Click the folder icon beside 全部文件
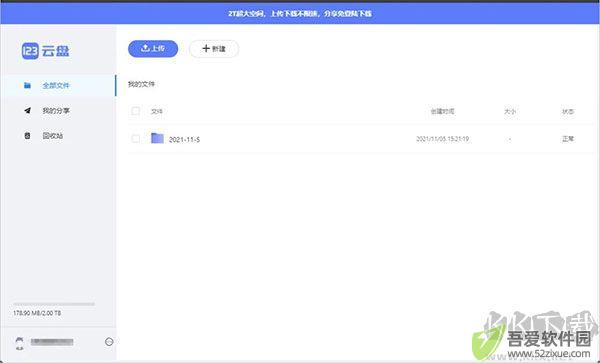The height and width of the screenshot is (363, 600). point(27,85)
